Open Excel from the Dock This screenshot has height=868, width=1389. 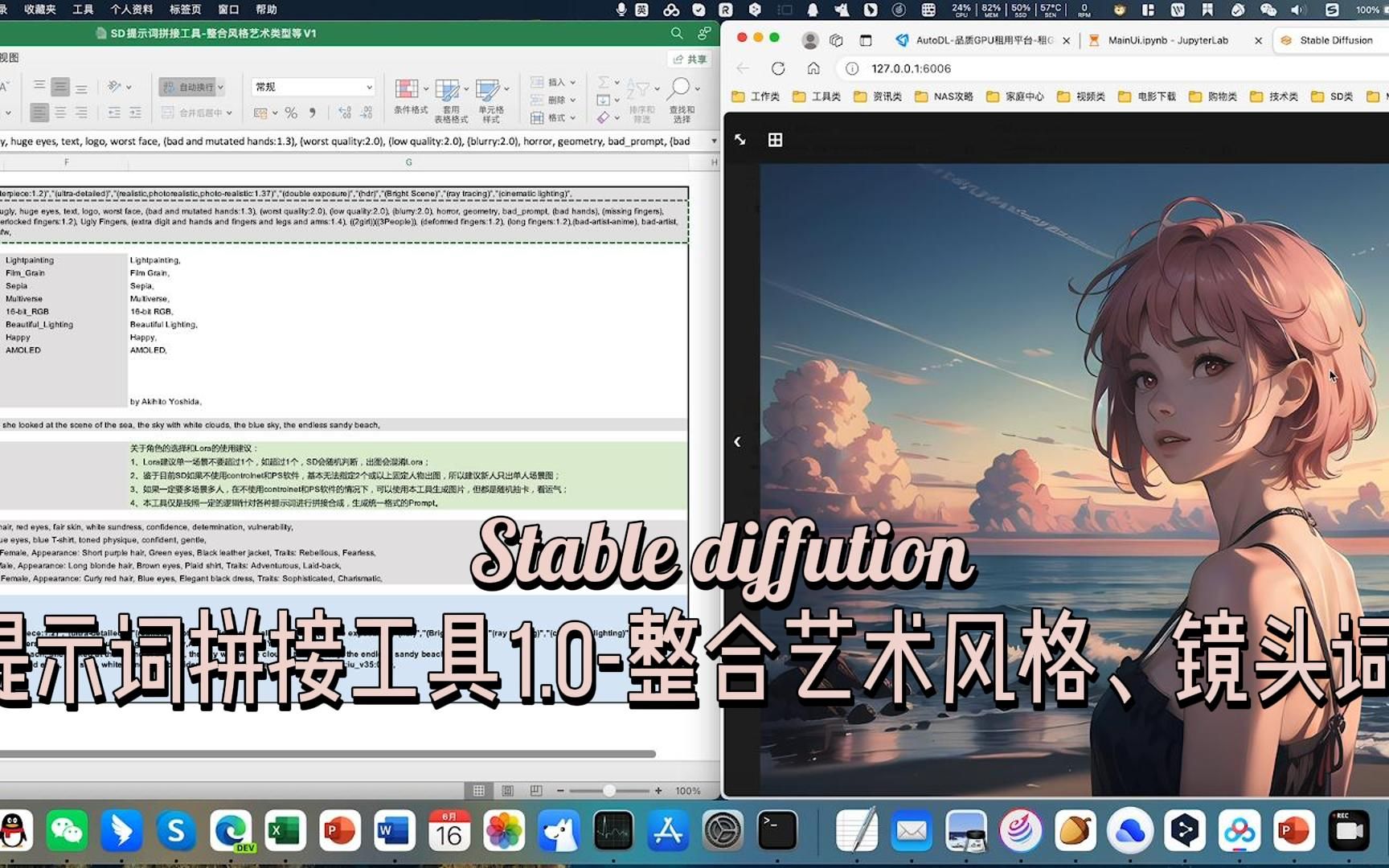[285, 831]
